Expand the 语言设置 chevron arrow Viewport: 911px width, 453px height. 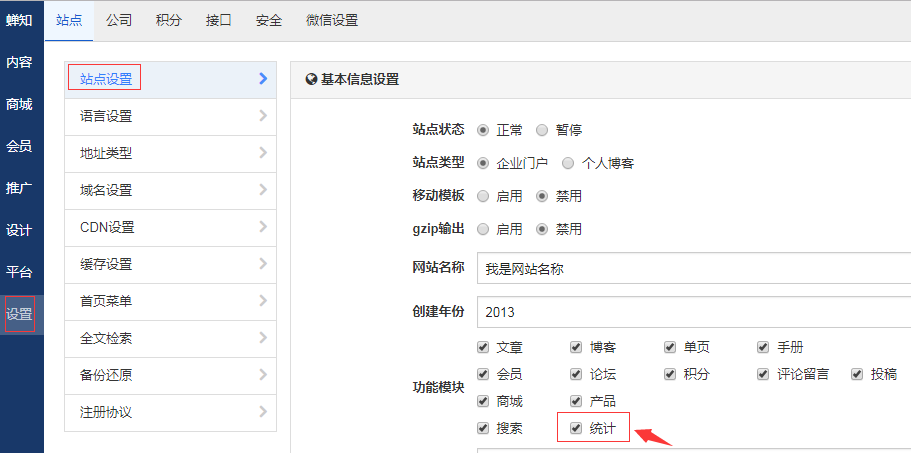click(263, 116)
